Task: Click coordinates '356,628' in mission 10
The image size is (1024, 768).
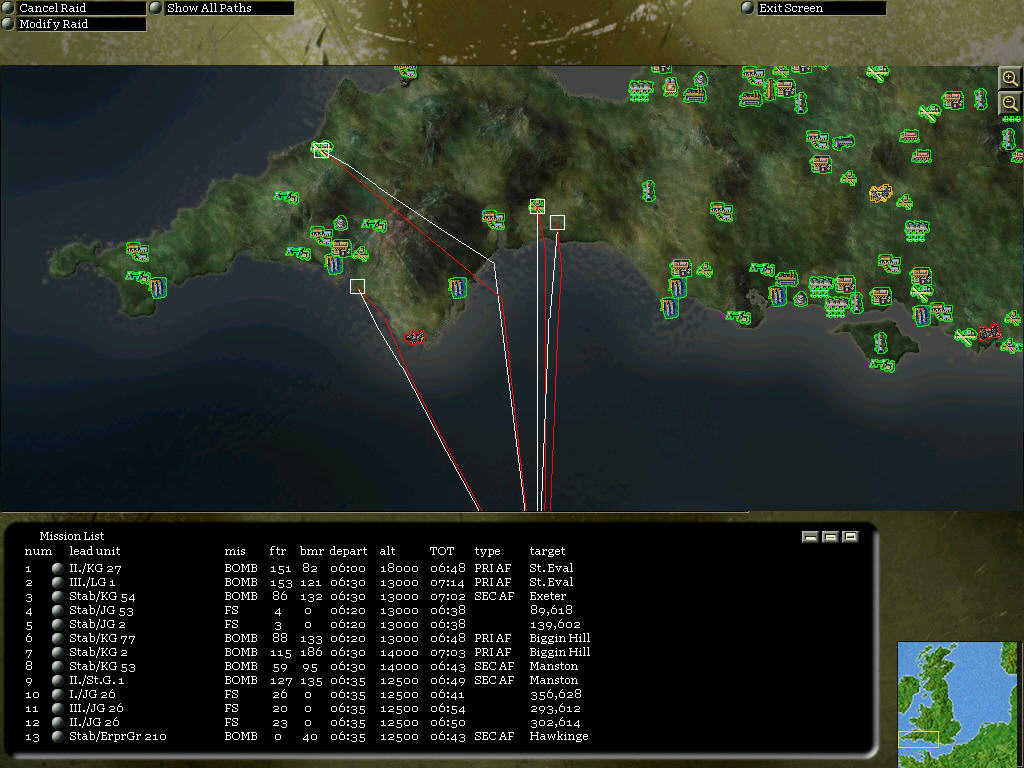Action: (x=556, y=694)
